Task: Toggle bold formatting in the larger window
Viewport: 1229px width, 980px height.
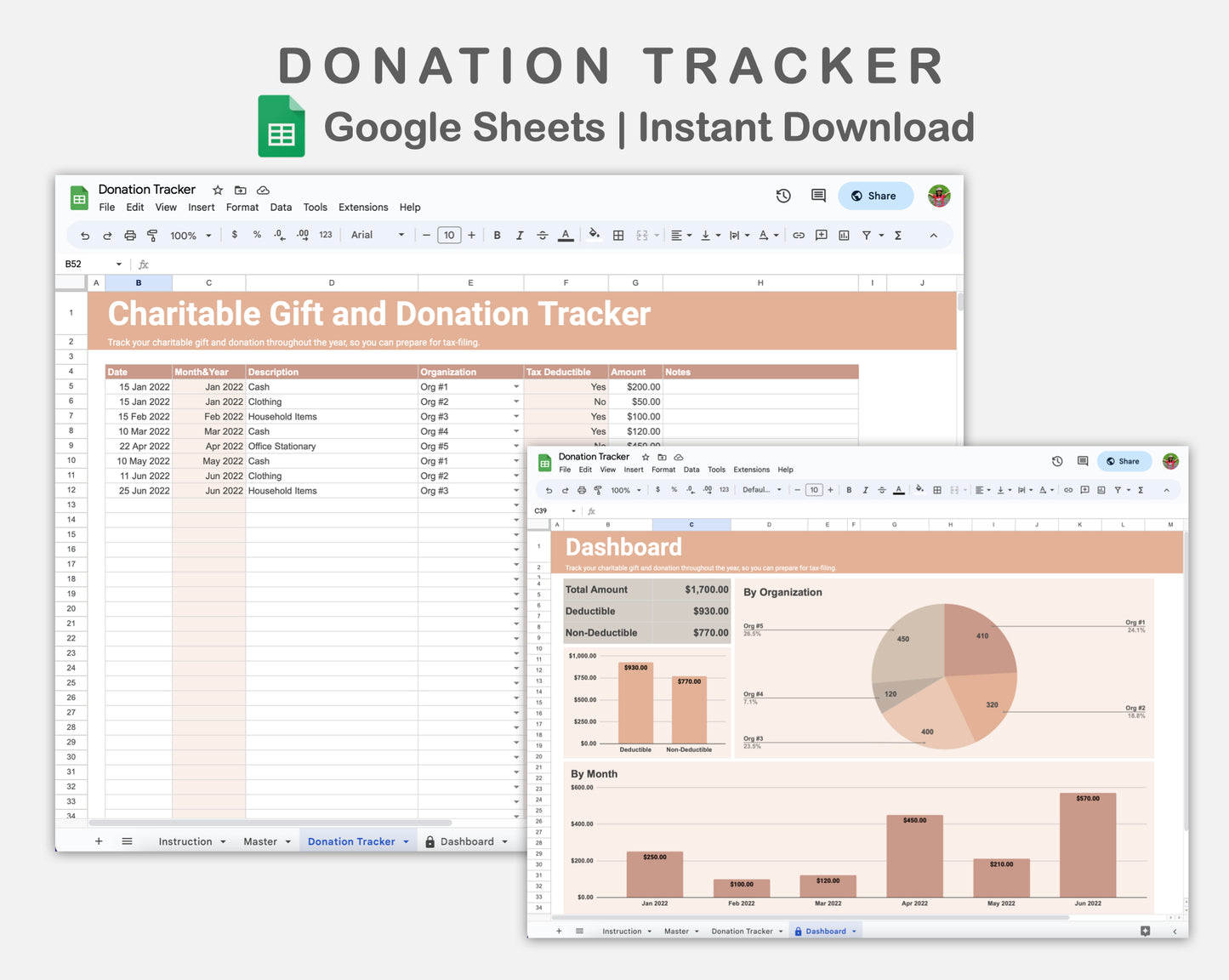Action: [497, 236]
